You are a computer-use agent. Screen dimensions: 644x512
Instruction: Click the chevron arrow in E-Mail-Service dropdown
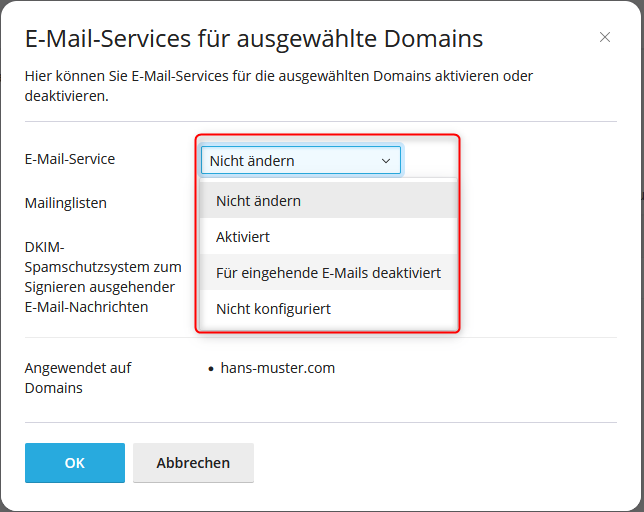pos(386,161)
